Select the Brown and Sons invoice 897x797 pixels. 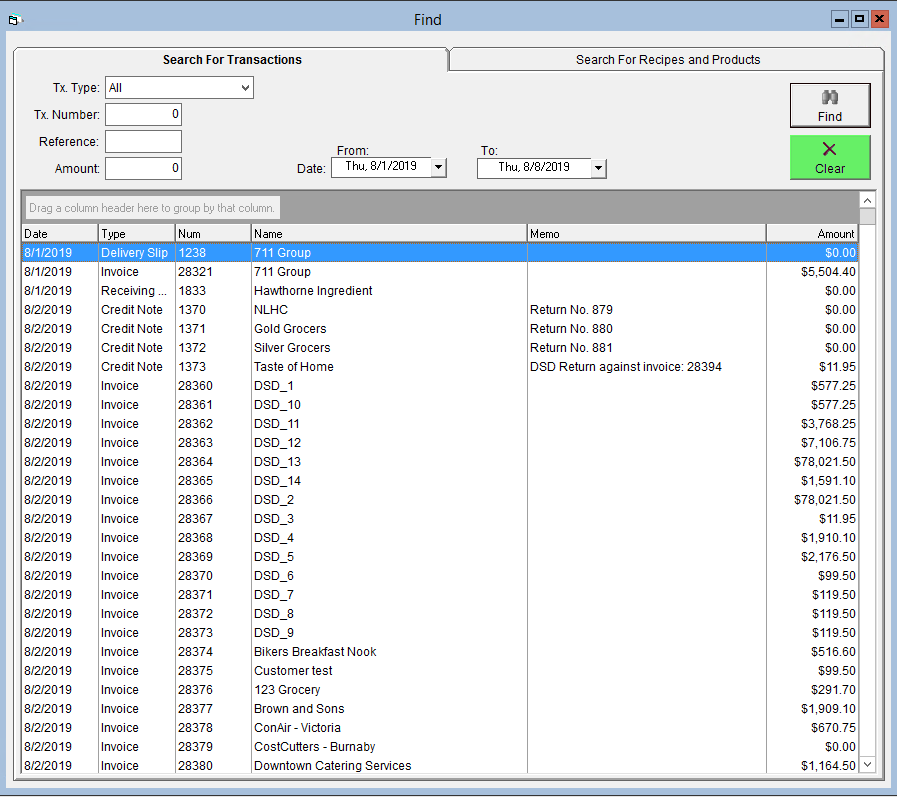coord(439,709)
